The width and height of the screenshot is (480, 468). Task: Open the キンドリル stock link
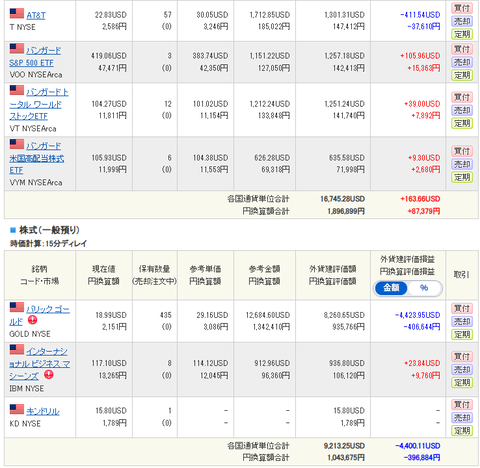pos(43,411)
